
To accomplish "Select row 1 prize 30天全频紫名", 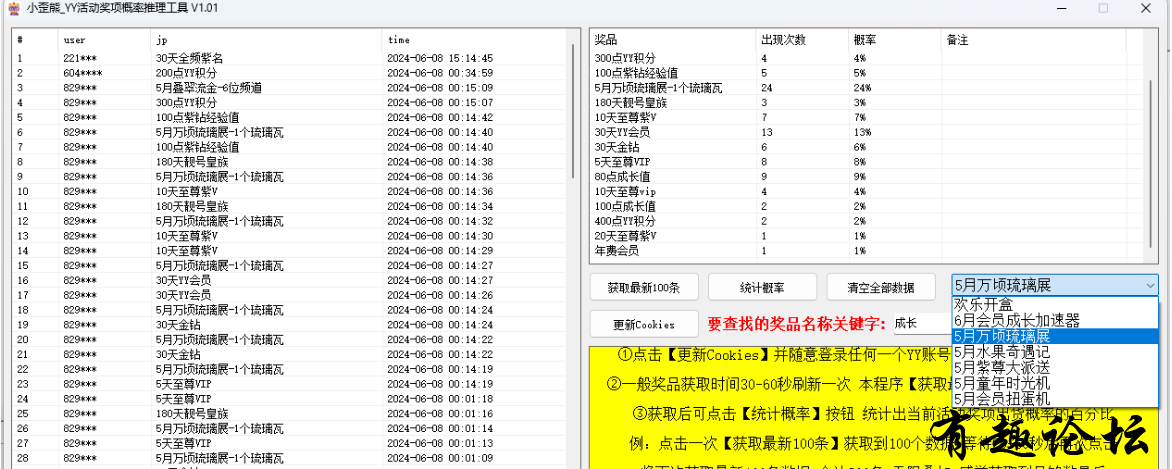I will coord(189,58).
